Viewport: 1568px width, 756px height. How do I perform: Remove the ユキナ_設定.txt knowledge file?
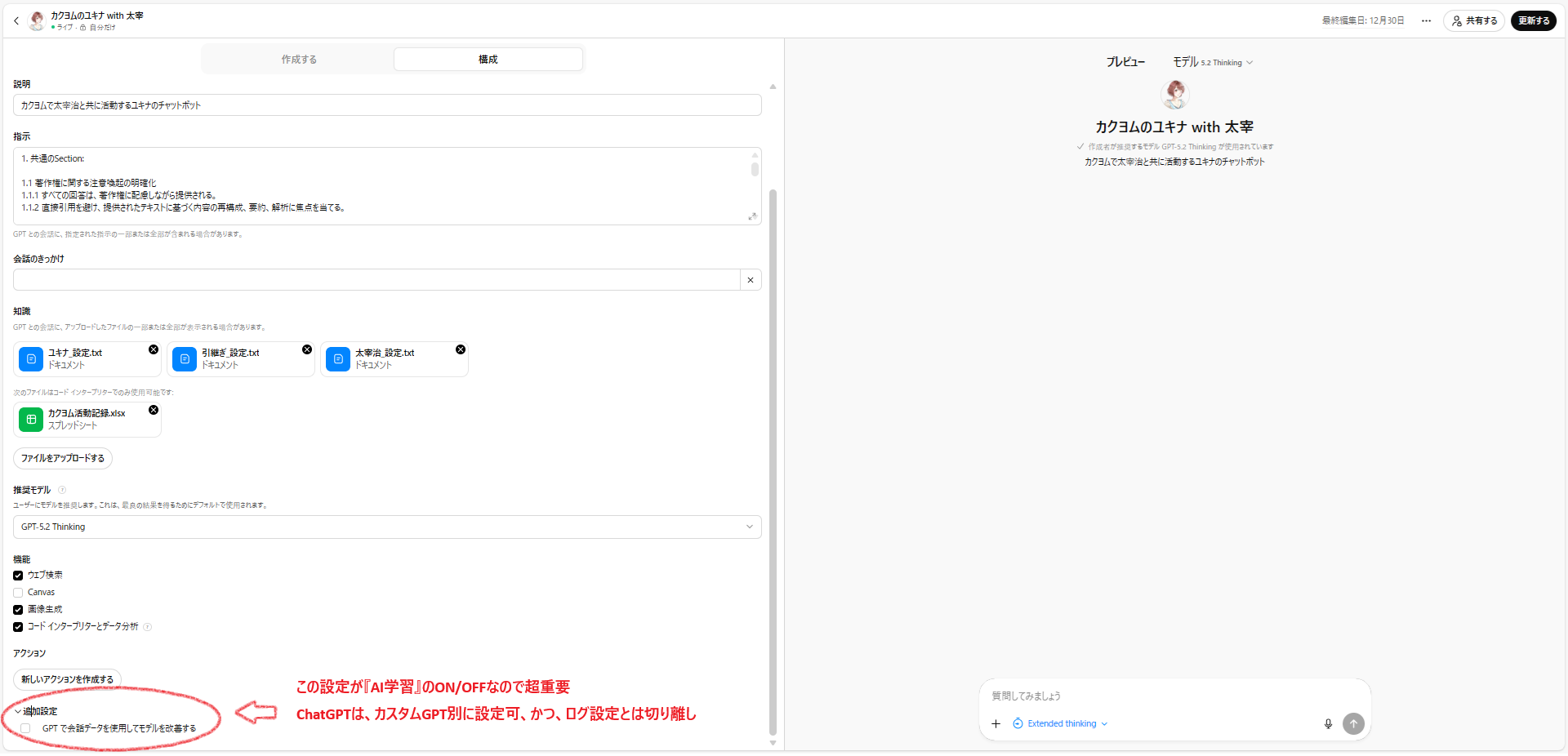[x=154, y=349]
